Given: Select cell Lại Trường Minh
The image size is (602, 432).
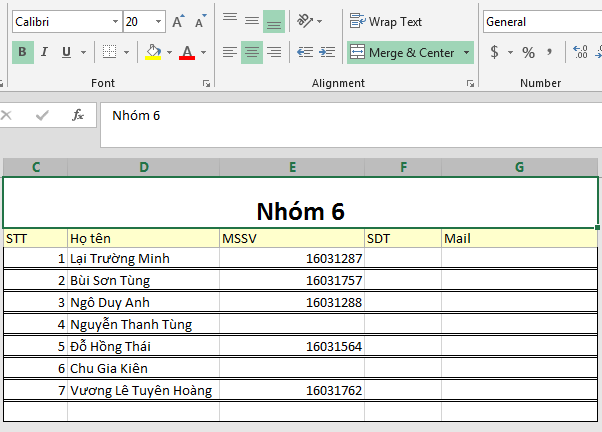Looking at the screenshot, I should [x=144, y=258].
